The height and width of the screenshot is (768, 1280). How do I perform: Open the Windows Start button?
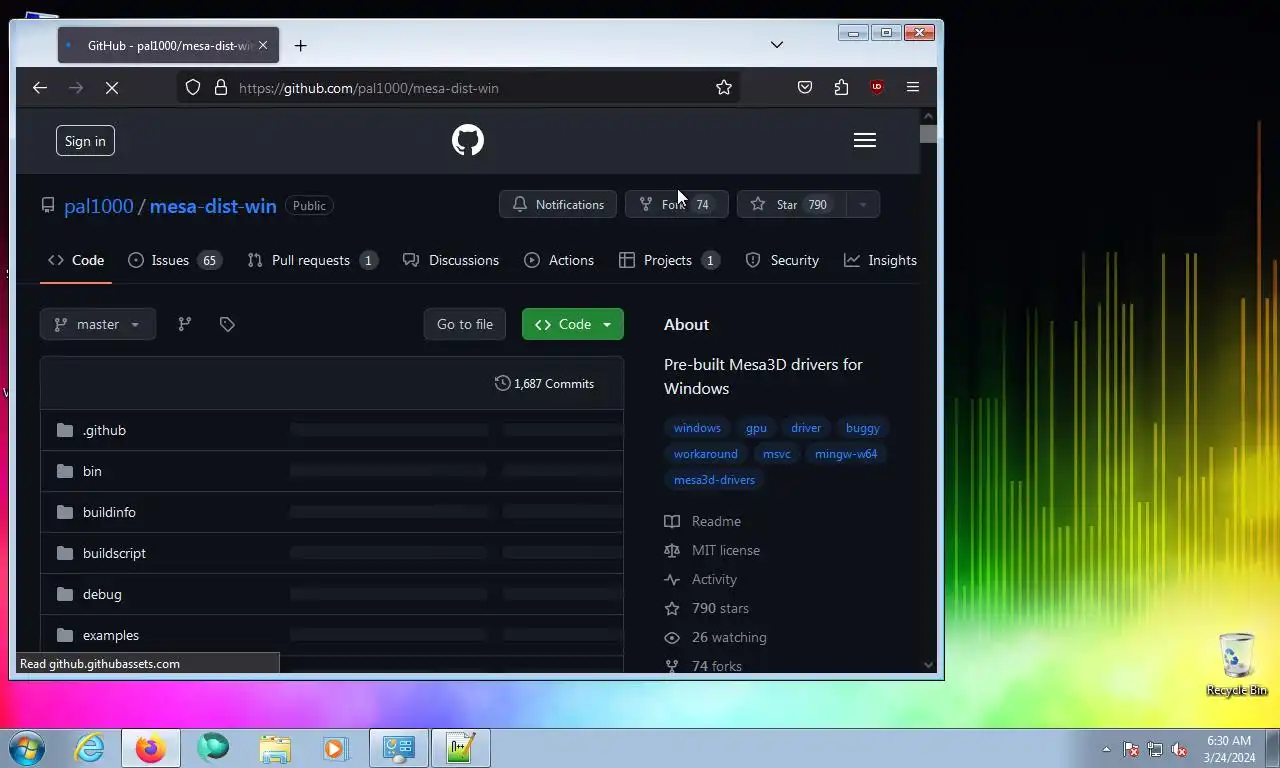click(x=27, y=748)
